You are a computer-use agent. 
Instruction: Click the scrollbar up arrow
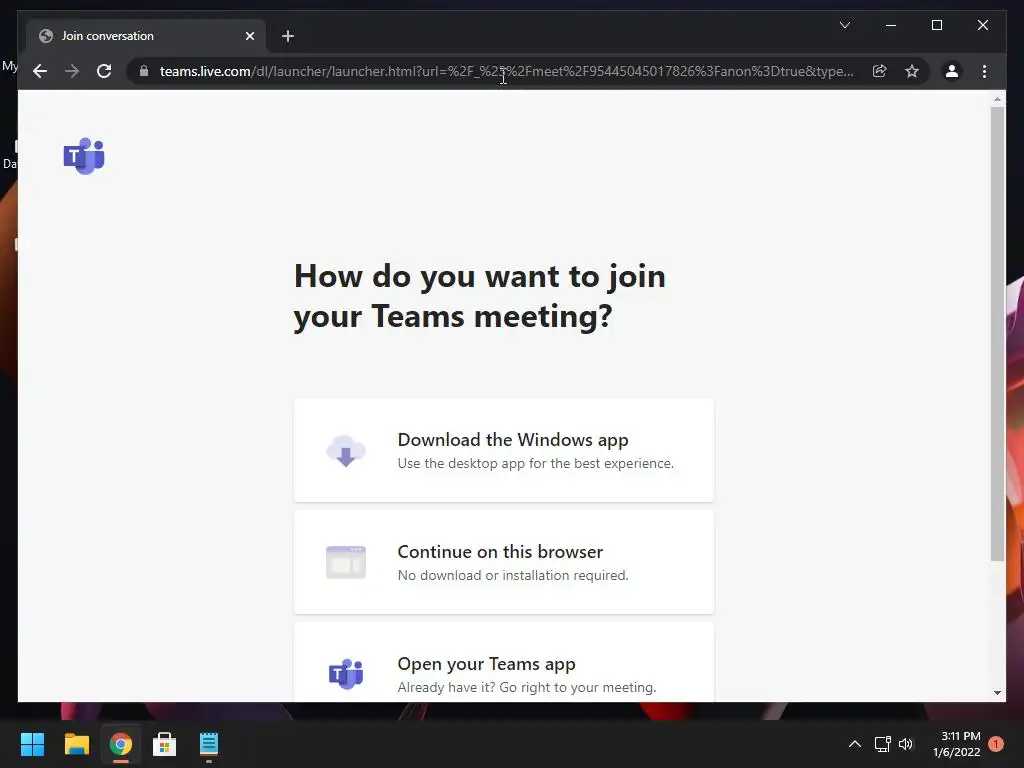coord(997,99)
